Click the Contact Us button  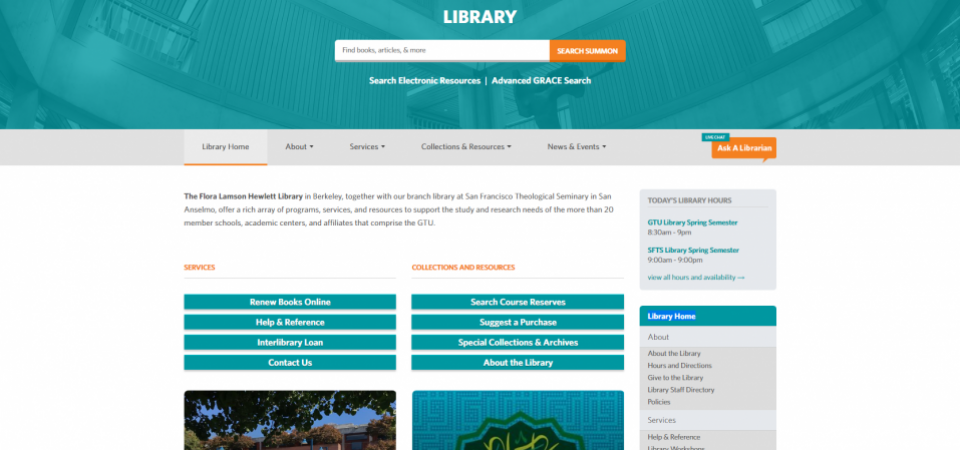click(x=290, y=362)
